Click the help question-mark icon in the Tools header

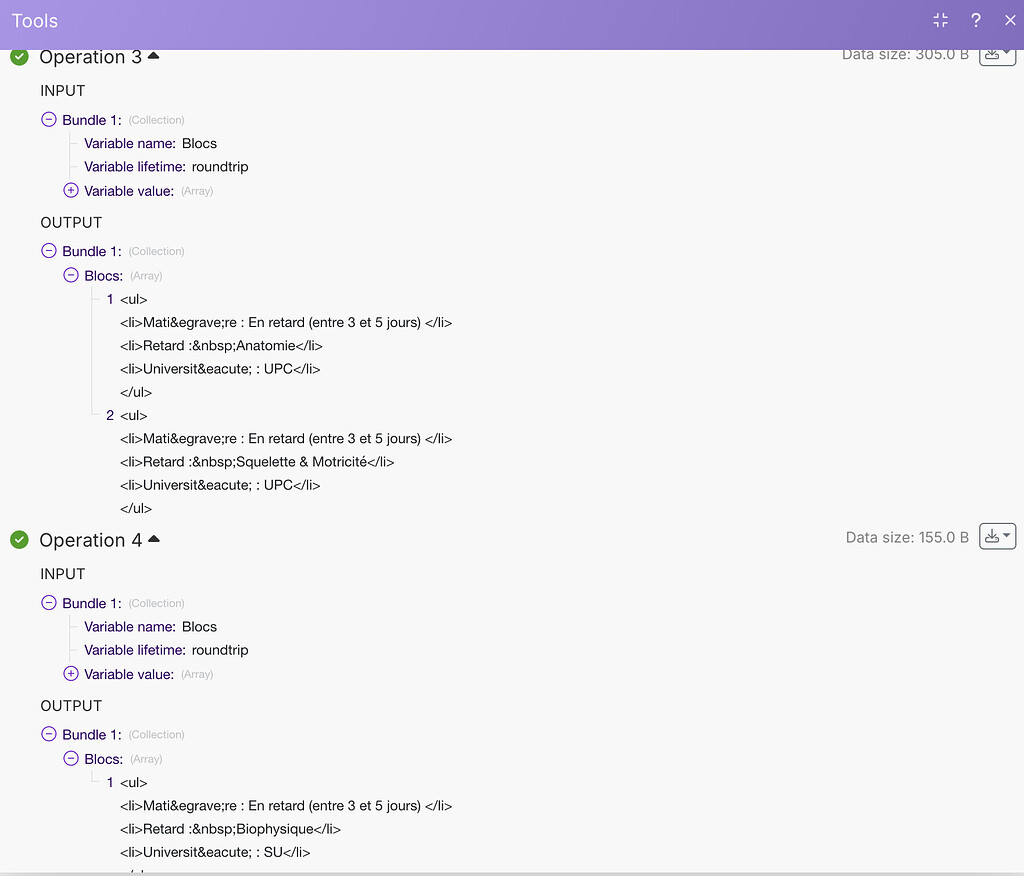975,20
